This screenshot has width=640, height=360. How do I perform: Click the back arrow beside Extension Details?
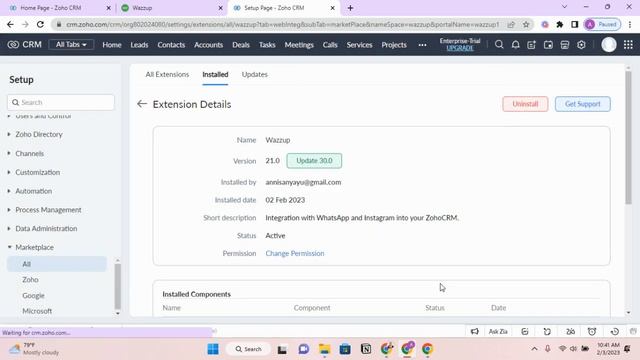point(142,104)
